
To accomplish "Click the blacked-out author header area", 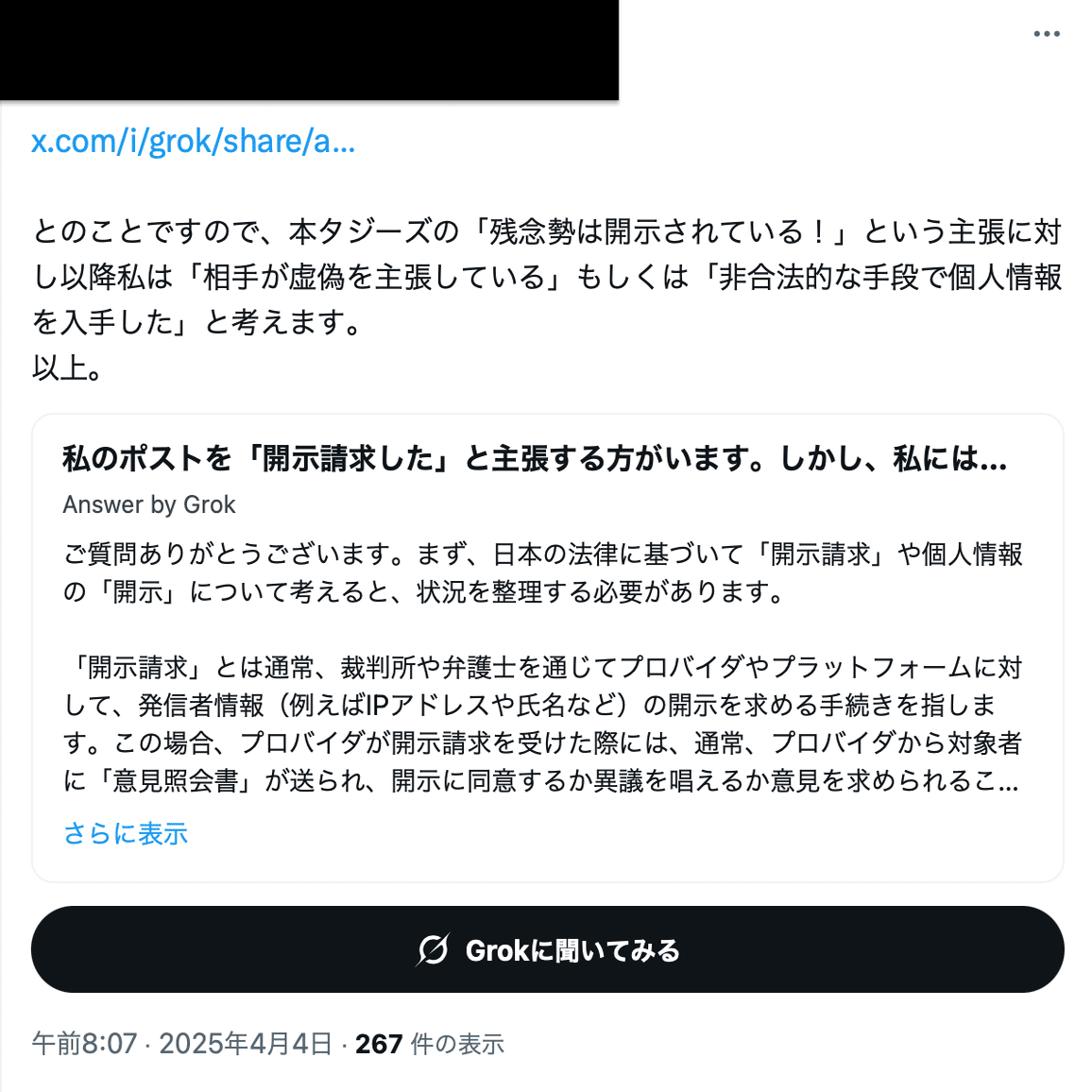I will [x=309, y=50].
